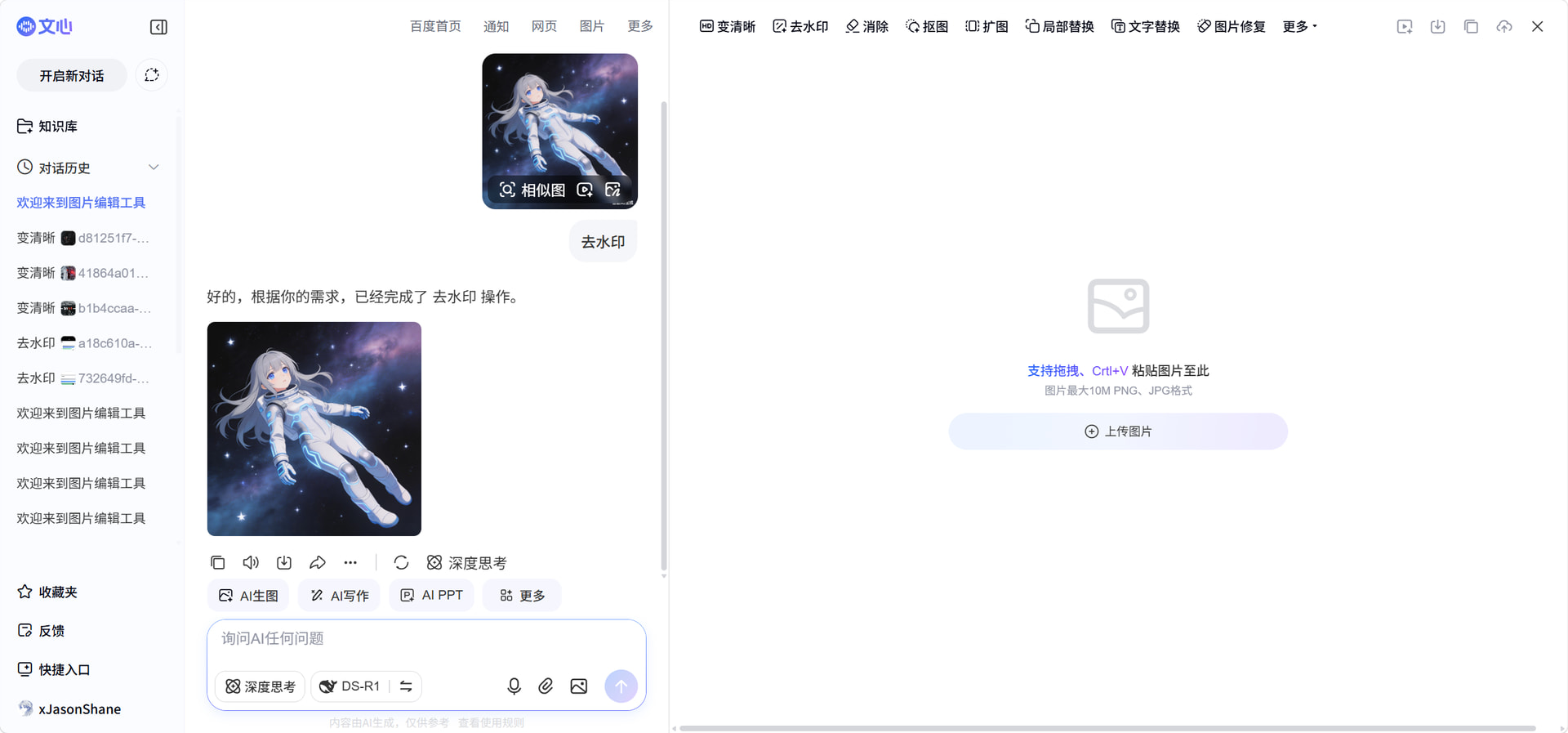Collapse the 对话历史 list chevron
The height and width of the screenshot is (733, 1568).
(154, 168)
